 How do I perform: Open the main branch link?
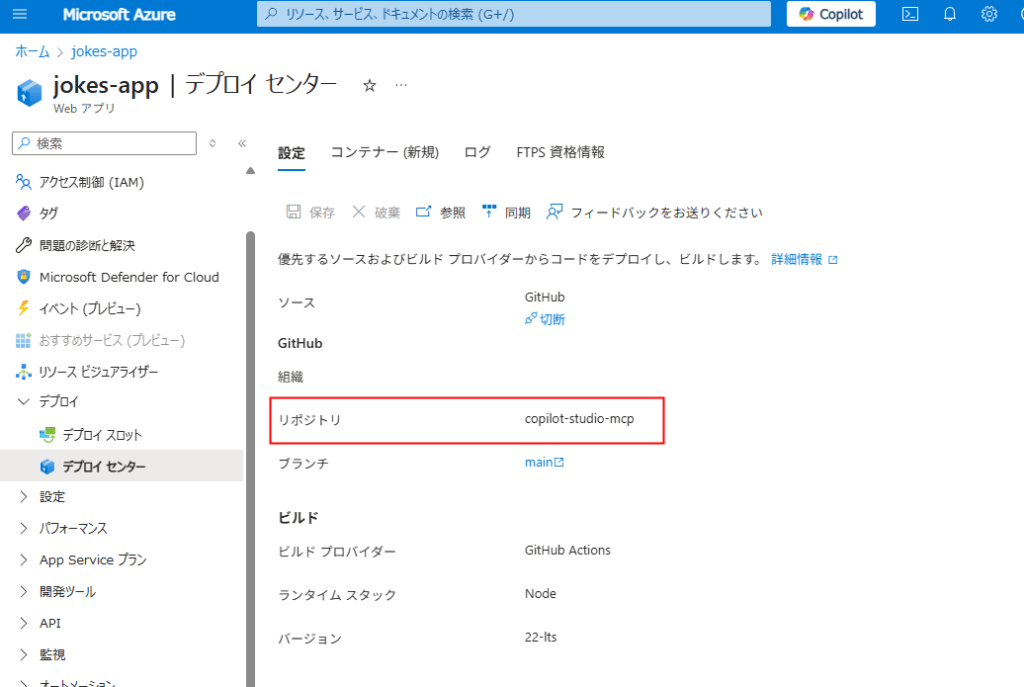(544, 462)
